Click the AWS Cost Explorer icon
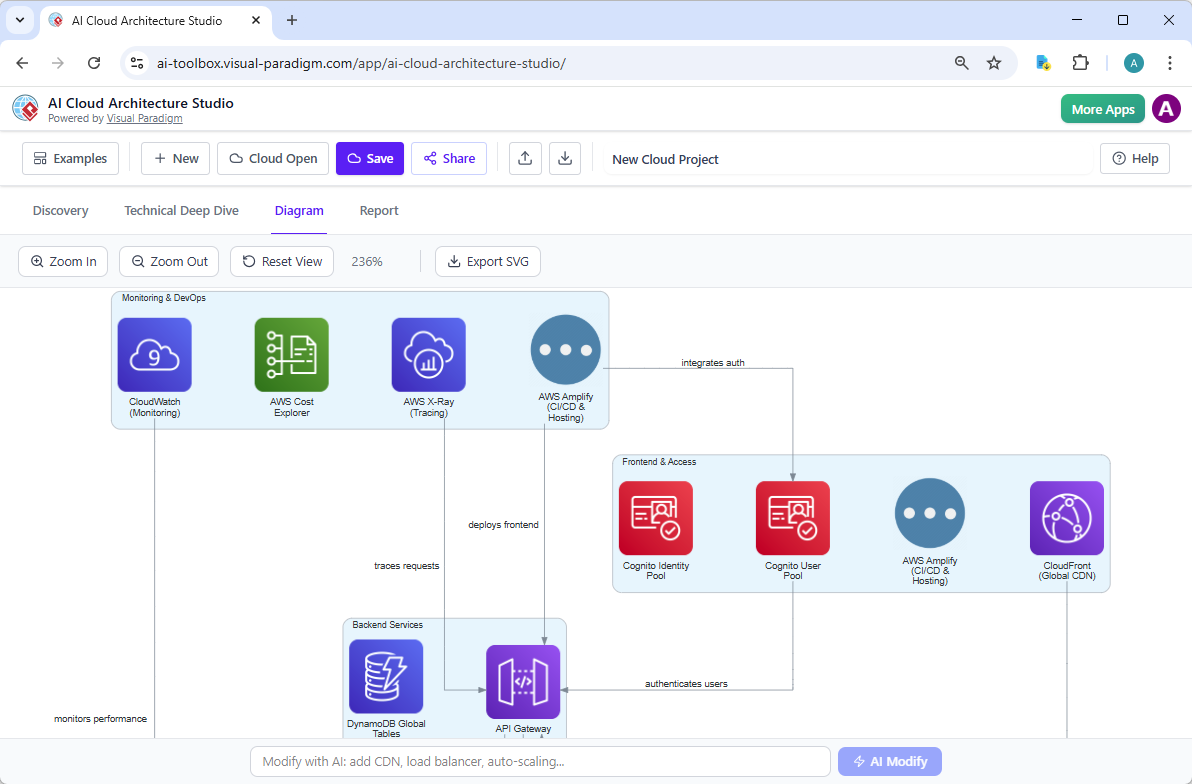 [x=291, y=354]
